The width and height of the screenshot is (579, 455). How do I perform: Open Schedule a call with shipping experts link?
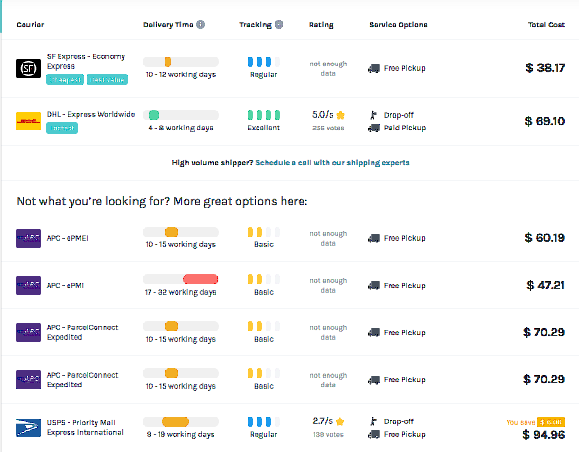(x=332, y=162)
